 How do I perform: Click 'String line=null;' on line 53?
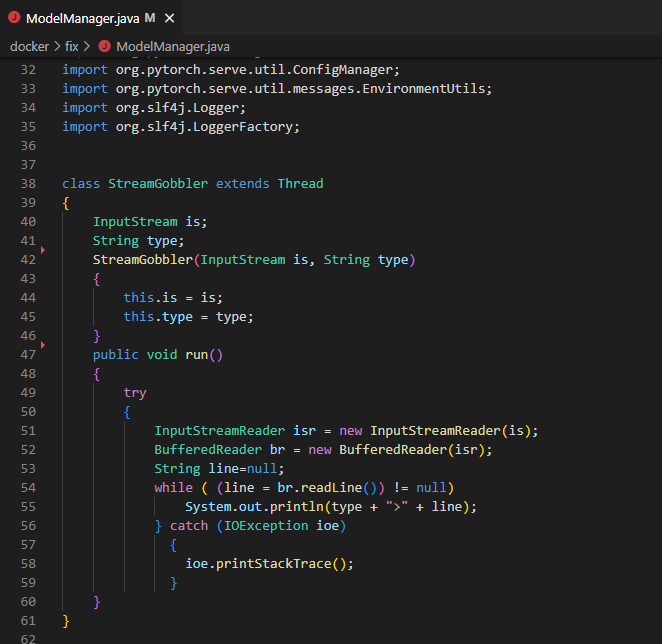[x=219, y=469]
